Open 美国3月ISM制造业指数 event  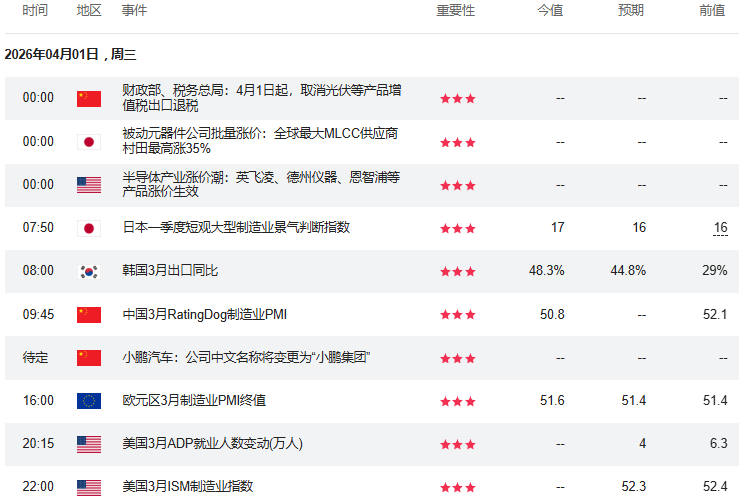pyautogui.click(x=188, y=486)
